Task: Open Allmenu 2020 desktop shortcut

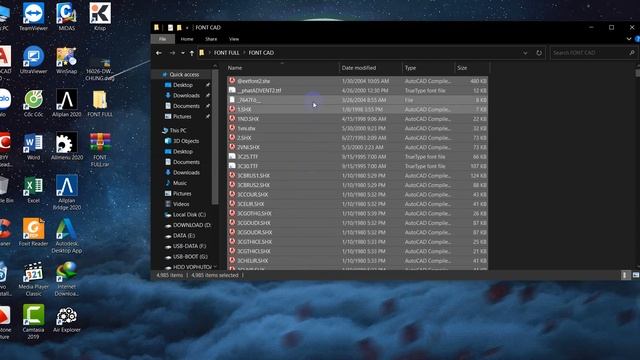Action: (x=67, y=146)
